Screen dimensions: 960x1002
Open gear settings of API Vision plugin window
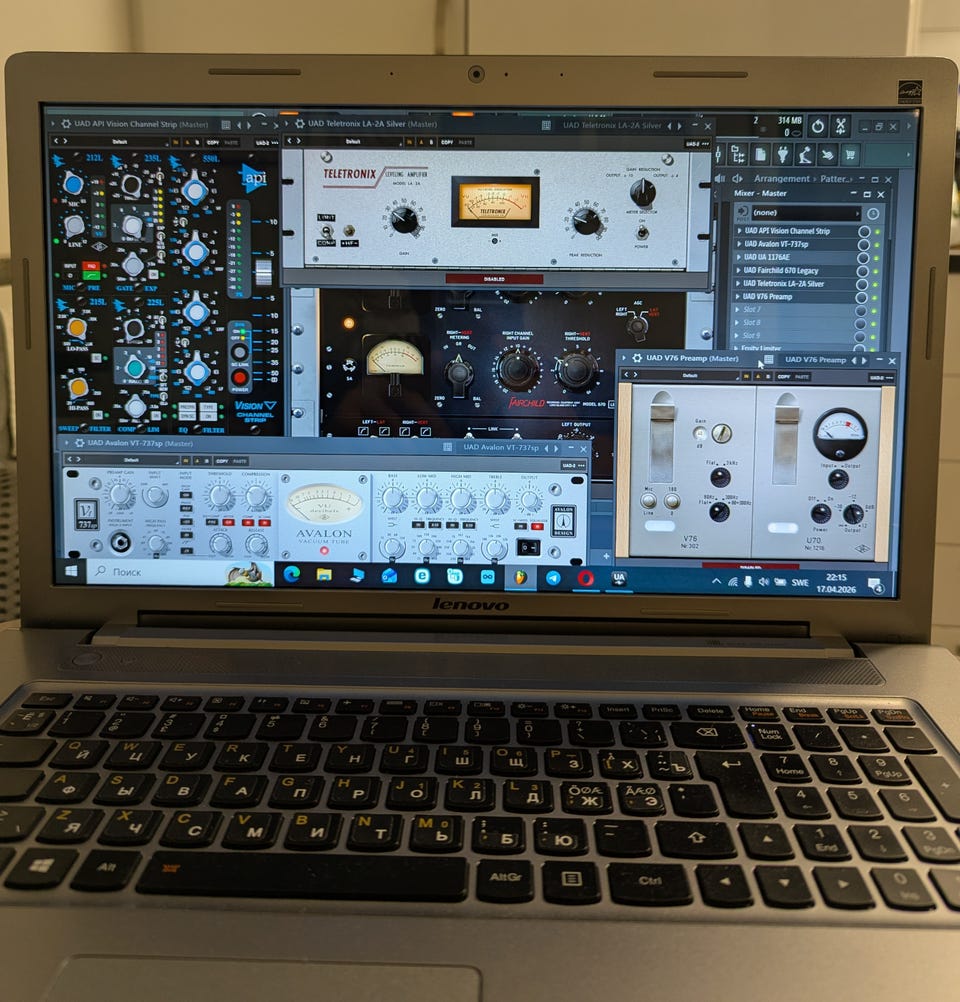click(66, 123)
